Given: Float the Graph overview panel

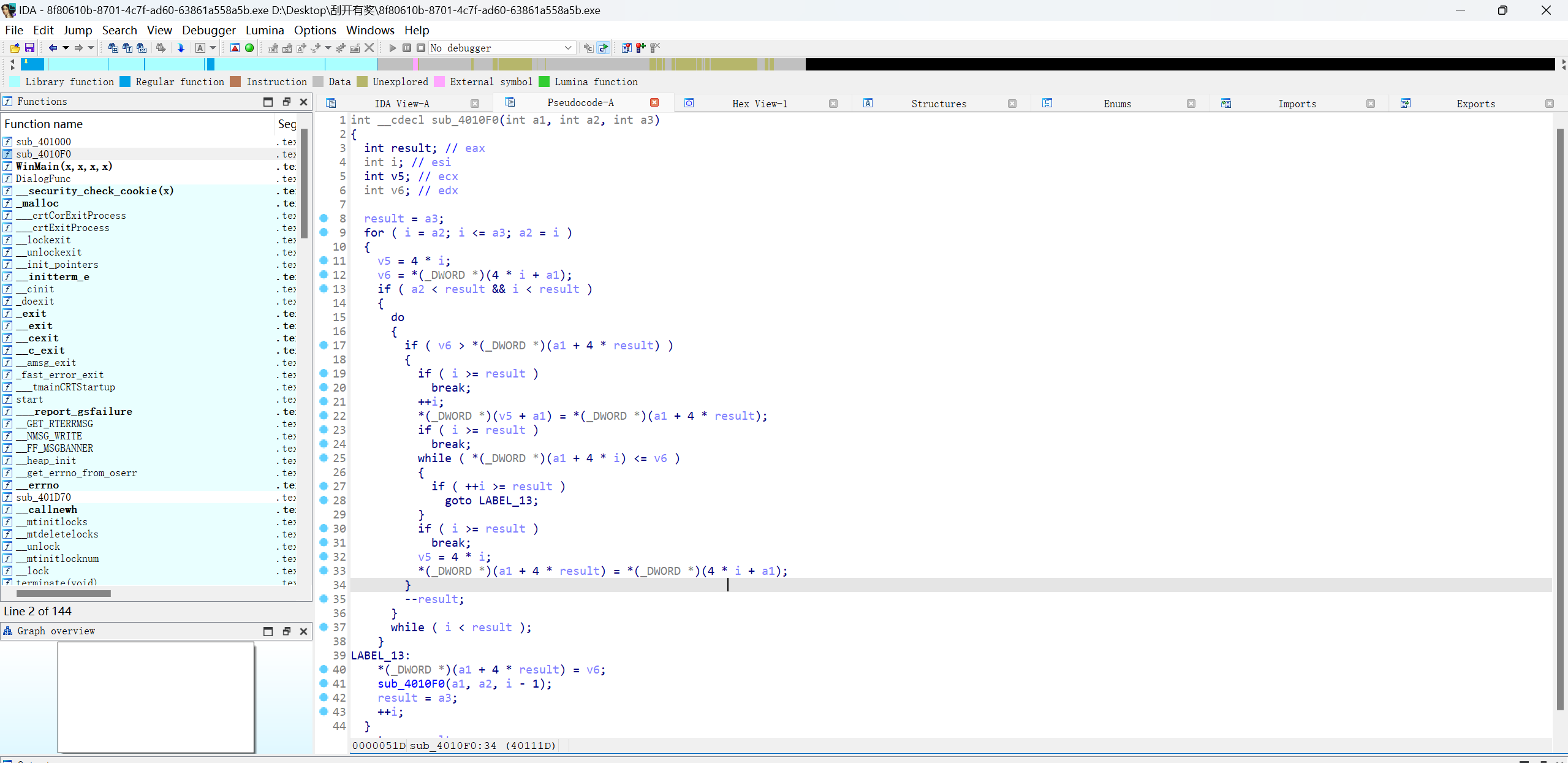Looking at the screenshot, I should pos(286,631).
